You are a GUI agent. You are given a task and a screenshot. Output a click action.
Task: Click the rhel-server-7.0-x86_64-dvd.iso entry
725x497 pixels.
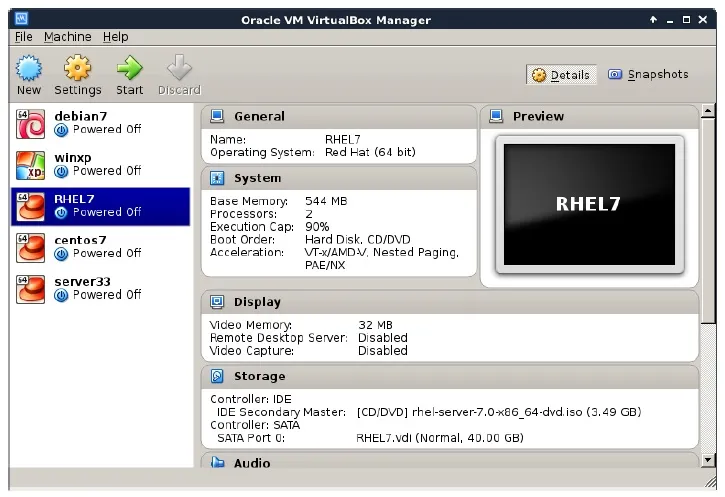499,412
